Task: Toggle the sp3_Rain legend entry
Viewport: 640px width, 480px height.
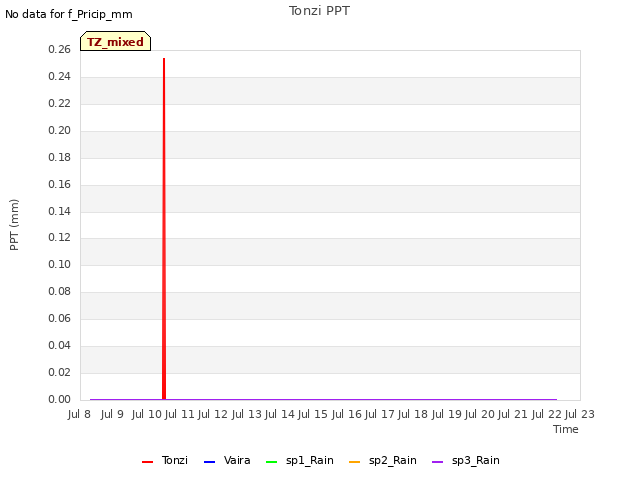Action: (x=465, y=460)
